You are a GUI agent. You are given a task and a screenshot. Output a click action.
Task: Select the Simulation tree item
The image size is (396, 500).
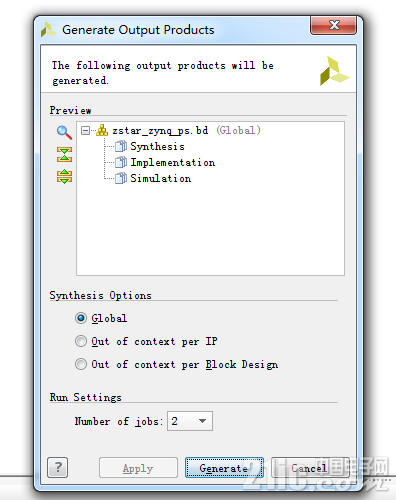coord(161,178)
